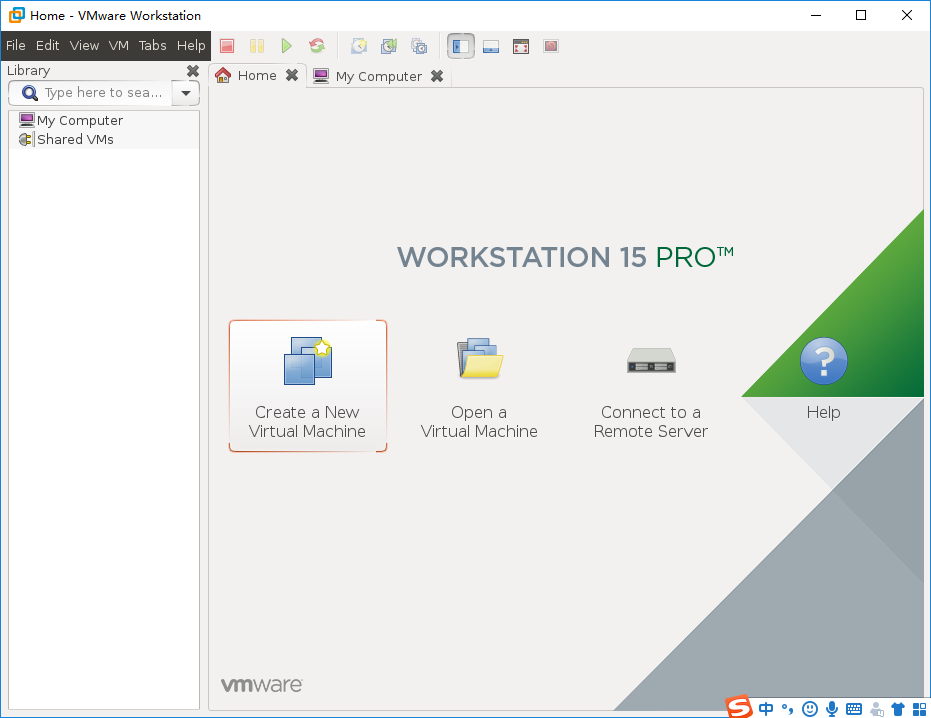
Task: Toggle Unity mode
Action: pos(550,46)
